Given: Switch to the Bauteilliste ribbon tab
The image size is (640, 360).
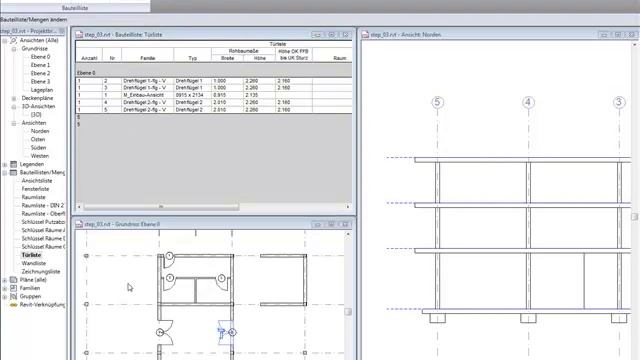Looking at the screenshot, I should coord(75,8).
